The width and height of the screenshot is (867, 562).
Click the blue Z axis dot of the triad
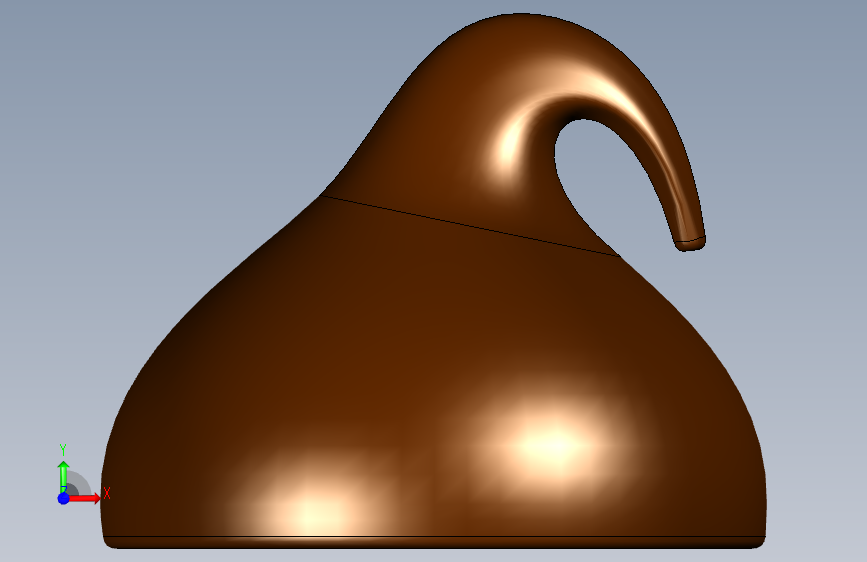tap(64, 498)
